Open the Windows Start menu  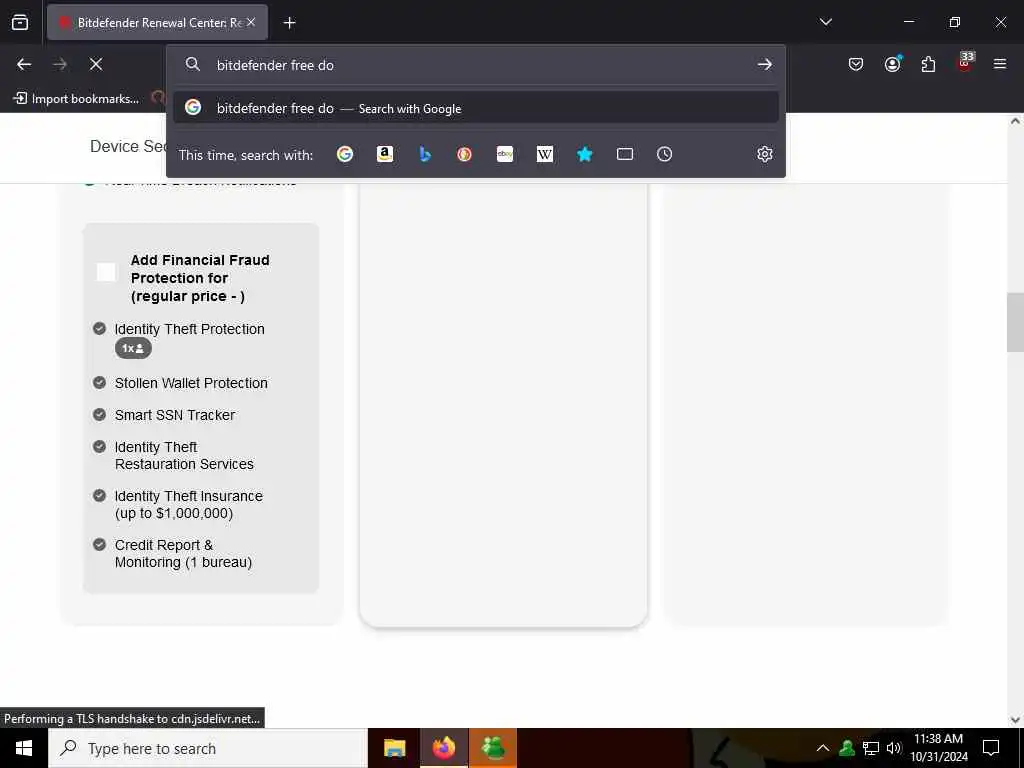click(24, 748)
